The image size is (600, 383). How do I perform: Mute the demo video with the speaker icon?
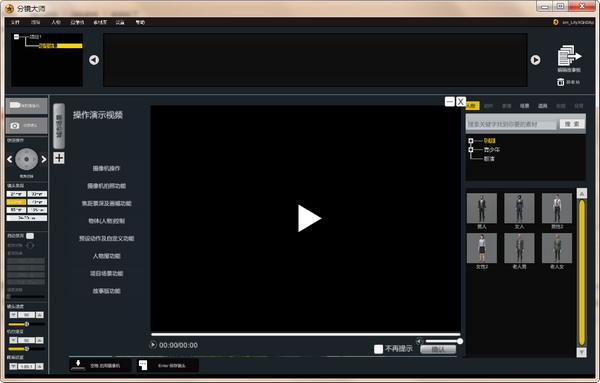[x=419, y=341]
